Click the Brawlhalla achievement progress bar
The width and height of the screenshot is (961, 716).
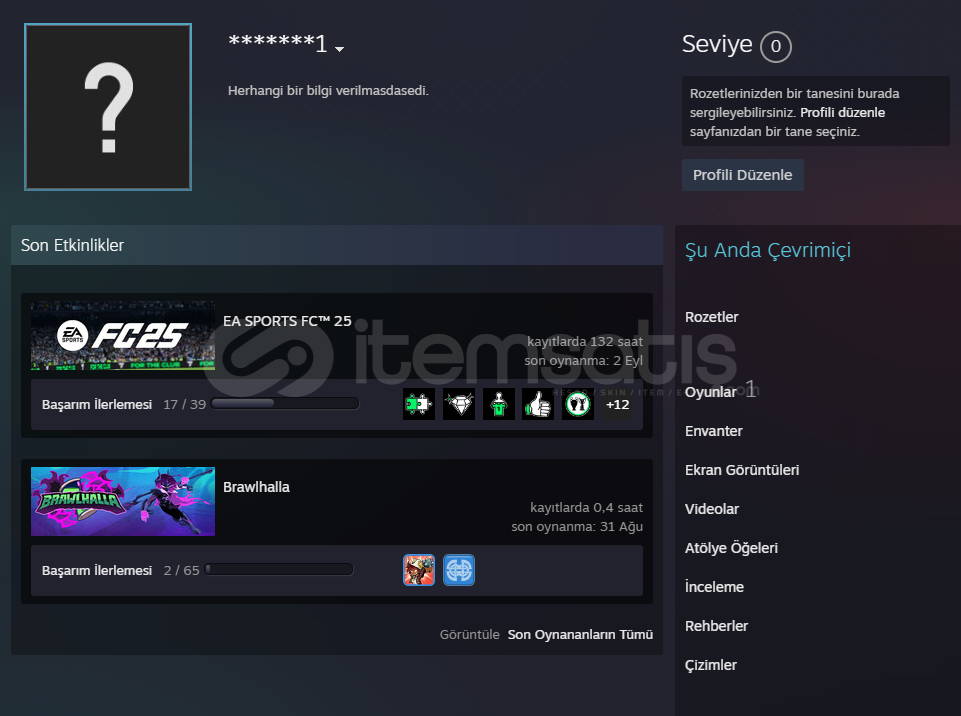[x=279, y=569]
